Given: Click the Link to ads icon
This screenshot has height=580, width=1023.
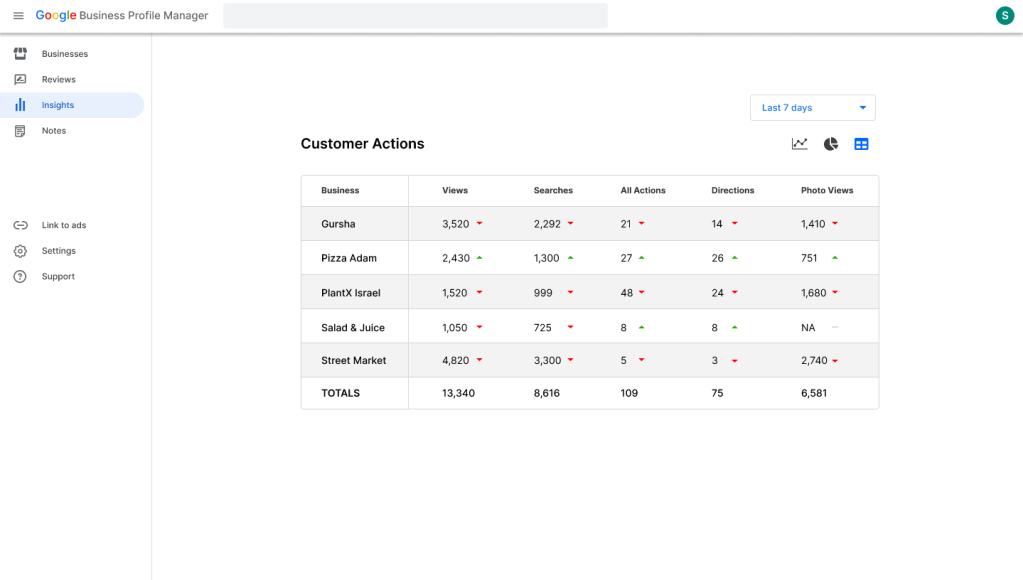Looking at the screenshot, I should pyautogui.click(x=20, y=226).
